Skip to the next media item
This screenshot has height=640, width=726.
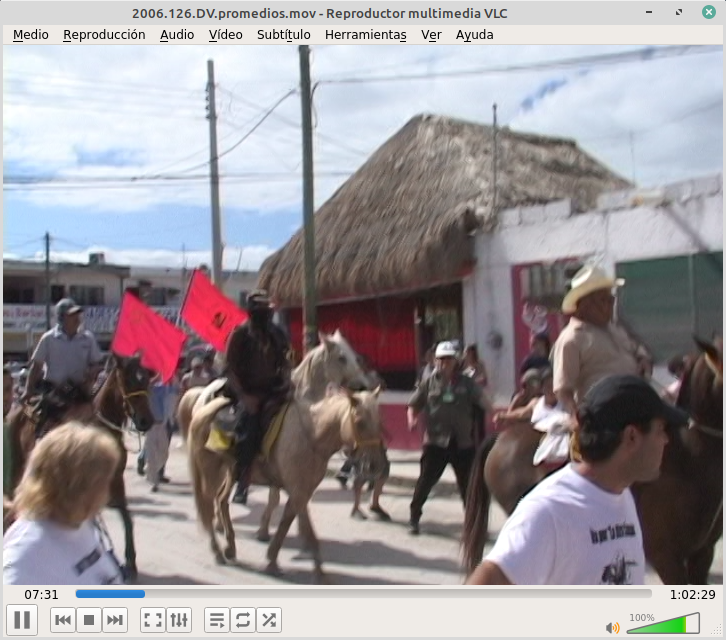pyautogui.click(x=115, y=620)
